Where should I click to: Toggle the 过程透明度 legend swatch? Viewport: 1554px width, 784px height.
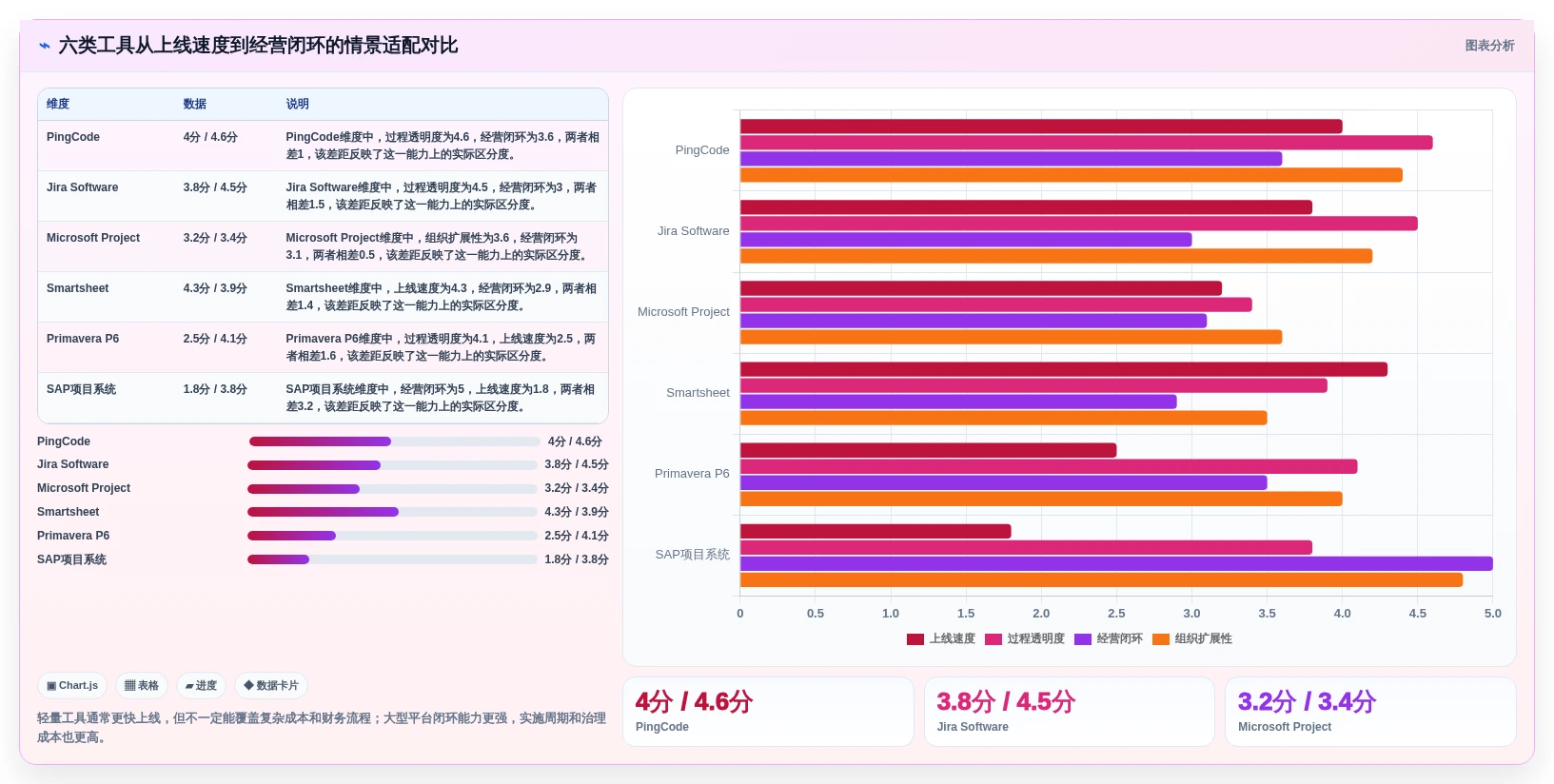point(993,639)
